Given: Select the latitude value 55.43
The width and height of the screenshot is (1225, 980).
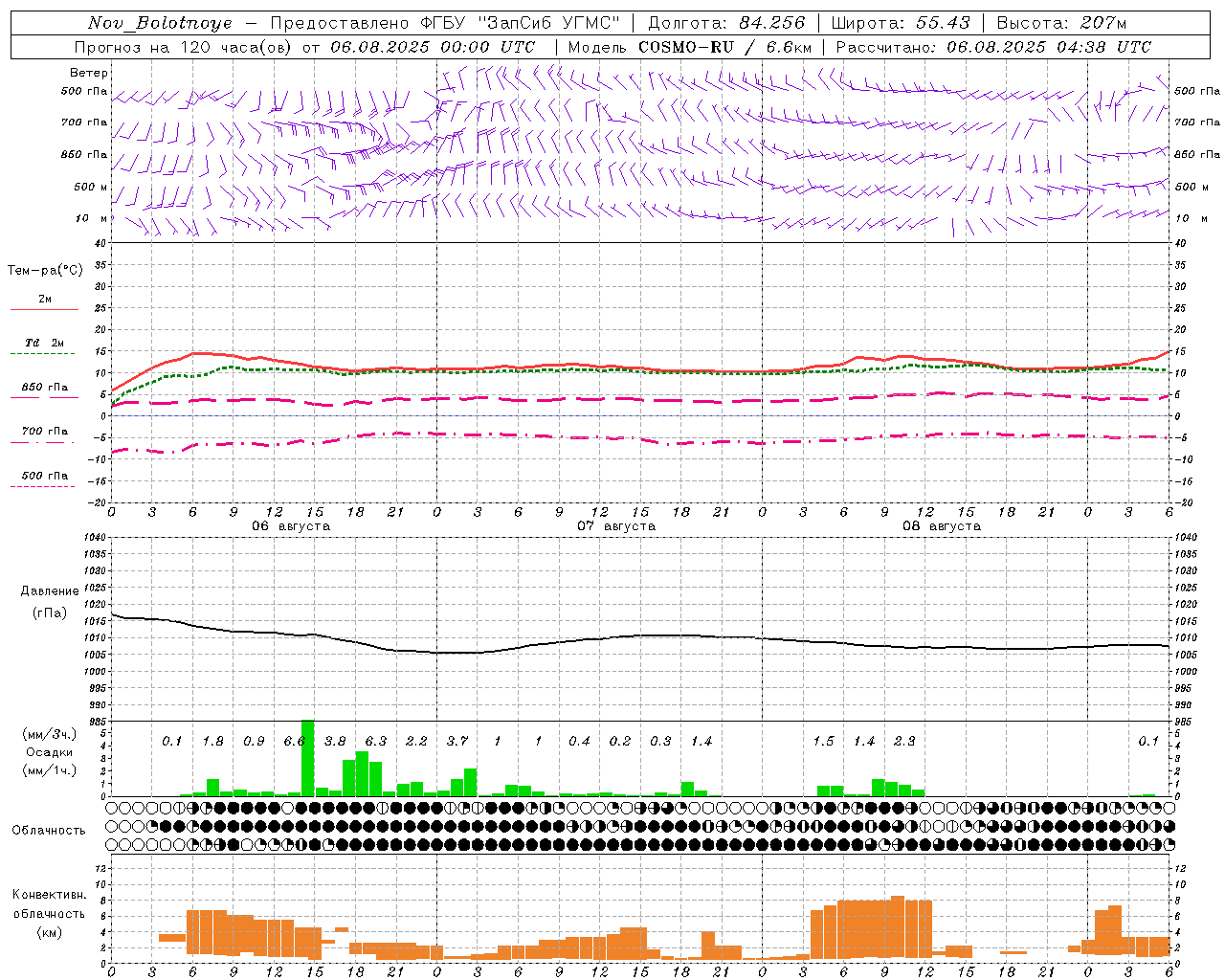Looking at the screenshot, I should (942, 23).
